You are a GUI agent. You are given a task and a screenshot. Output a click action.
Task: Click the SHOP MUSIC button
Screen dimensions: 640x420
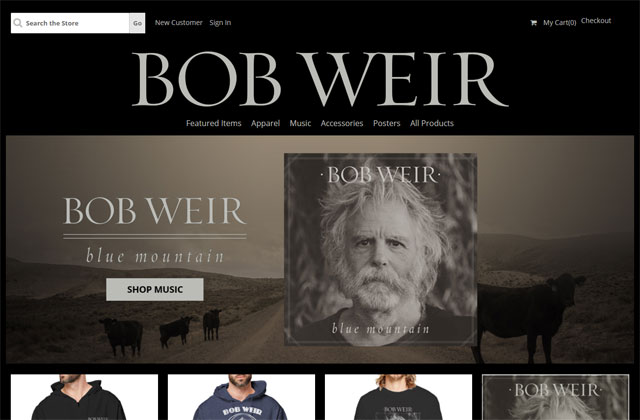tap(155, 289)
